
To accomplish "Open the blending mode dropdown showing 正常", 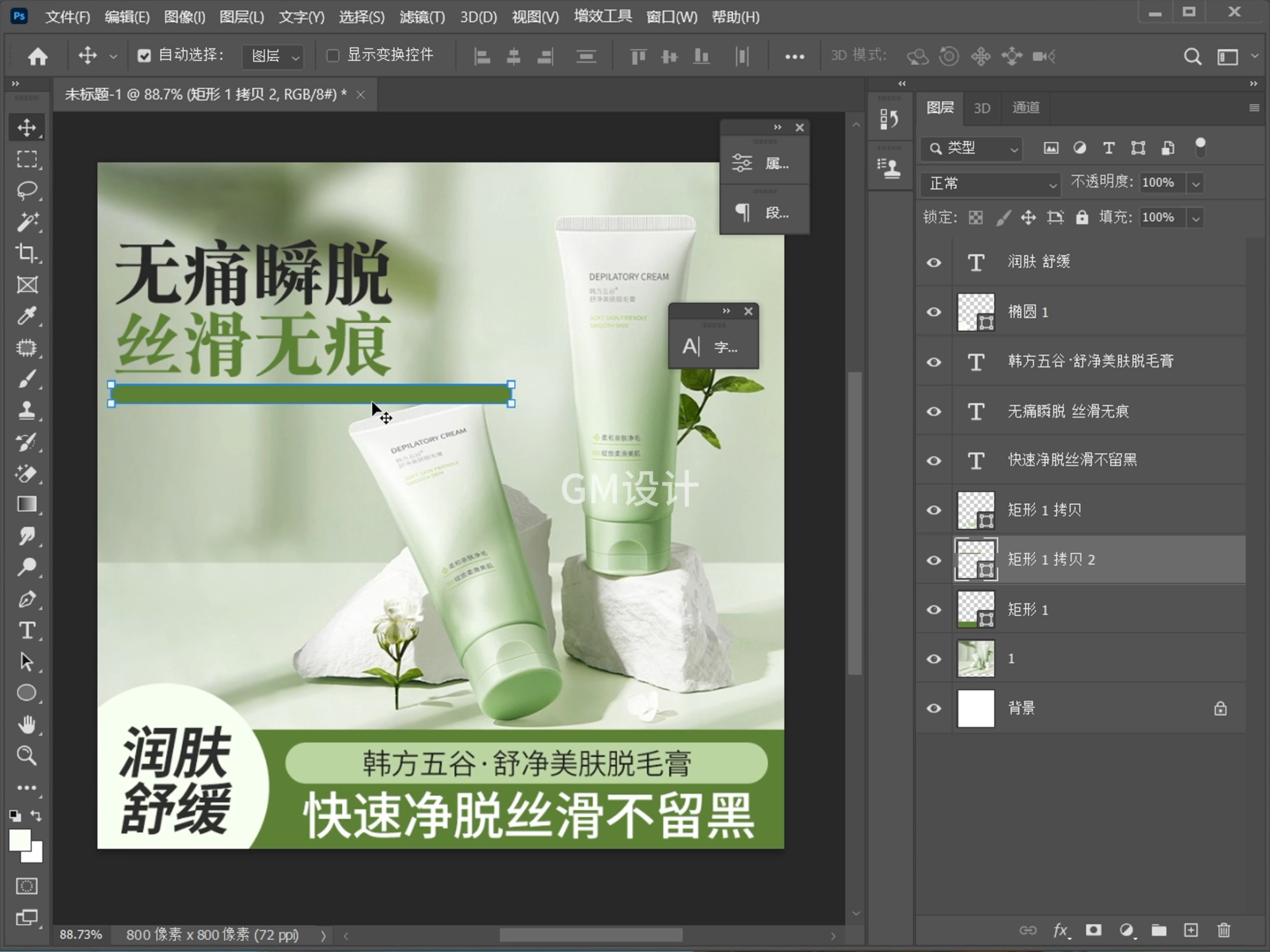I will point(990,184).
